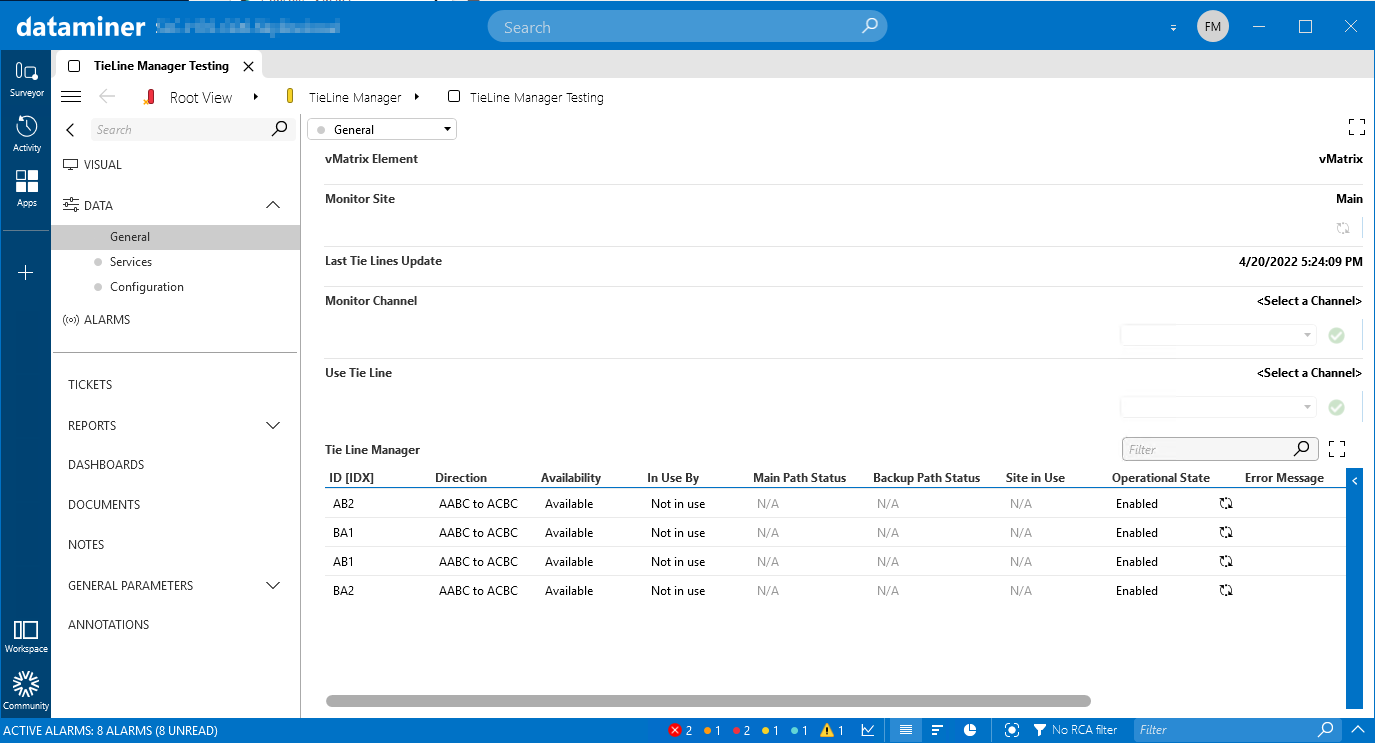This screenshot has width=1375, height=743.
Task: Open the blue side panel arrow at table right
Action: 1354,481
